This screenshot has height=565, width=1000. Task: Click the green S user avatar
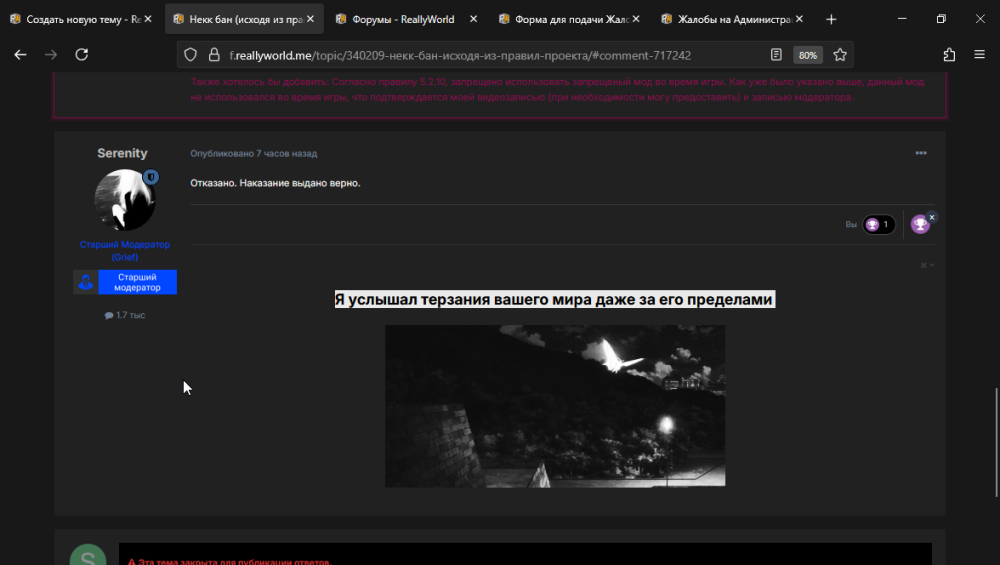click(88, 555)
